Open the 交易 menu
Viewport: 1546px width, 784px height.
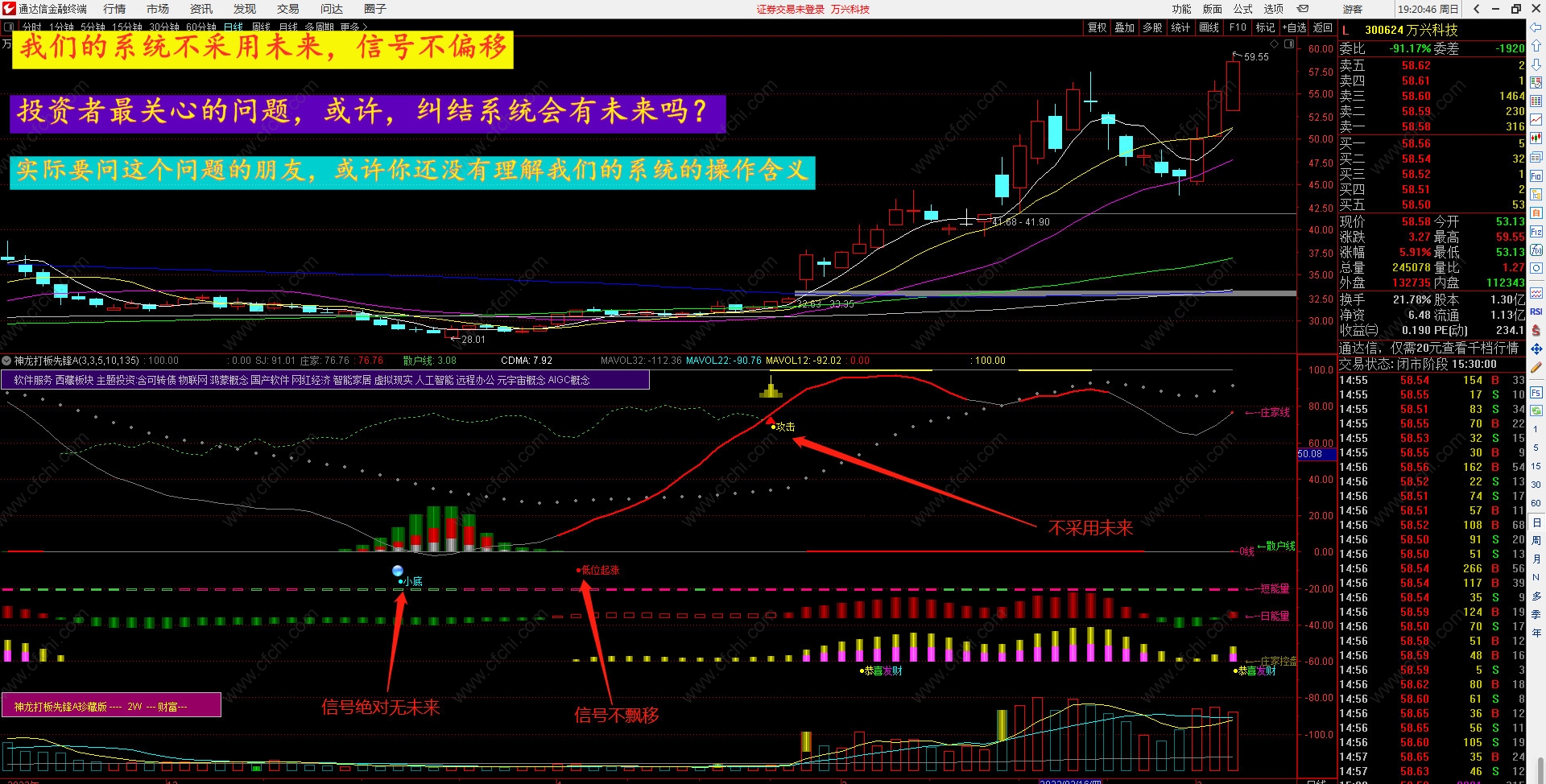pyautogui.click(x=288, y=9)
